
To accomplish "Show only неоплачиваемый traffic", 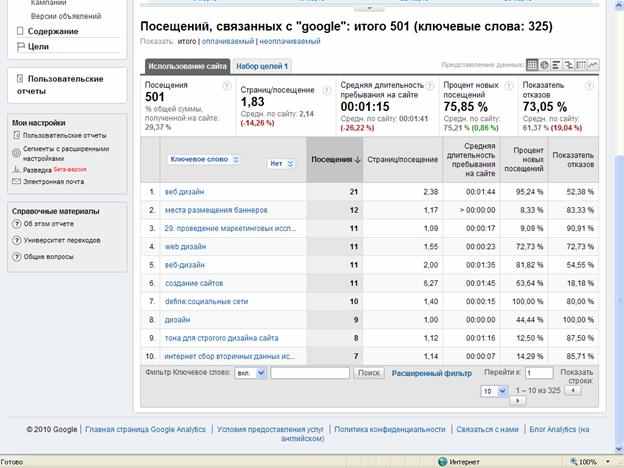I will click(x=290, y=41).
